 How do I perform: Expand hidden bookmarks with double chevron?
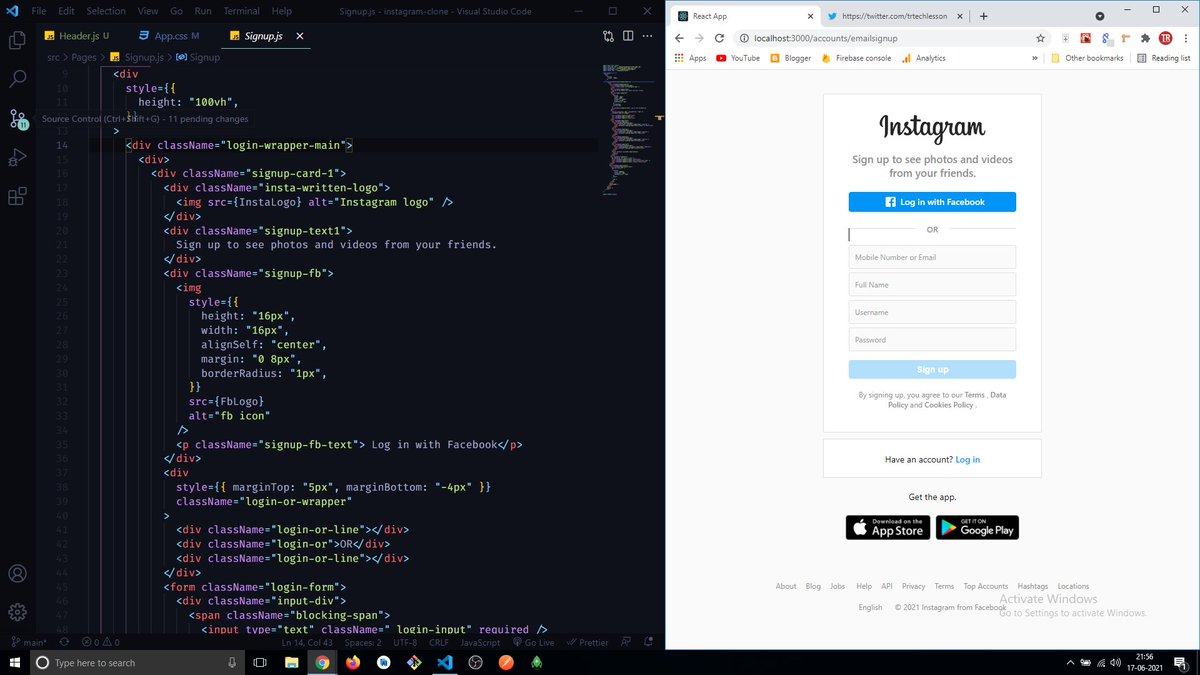click(1035, 58)
